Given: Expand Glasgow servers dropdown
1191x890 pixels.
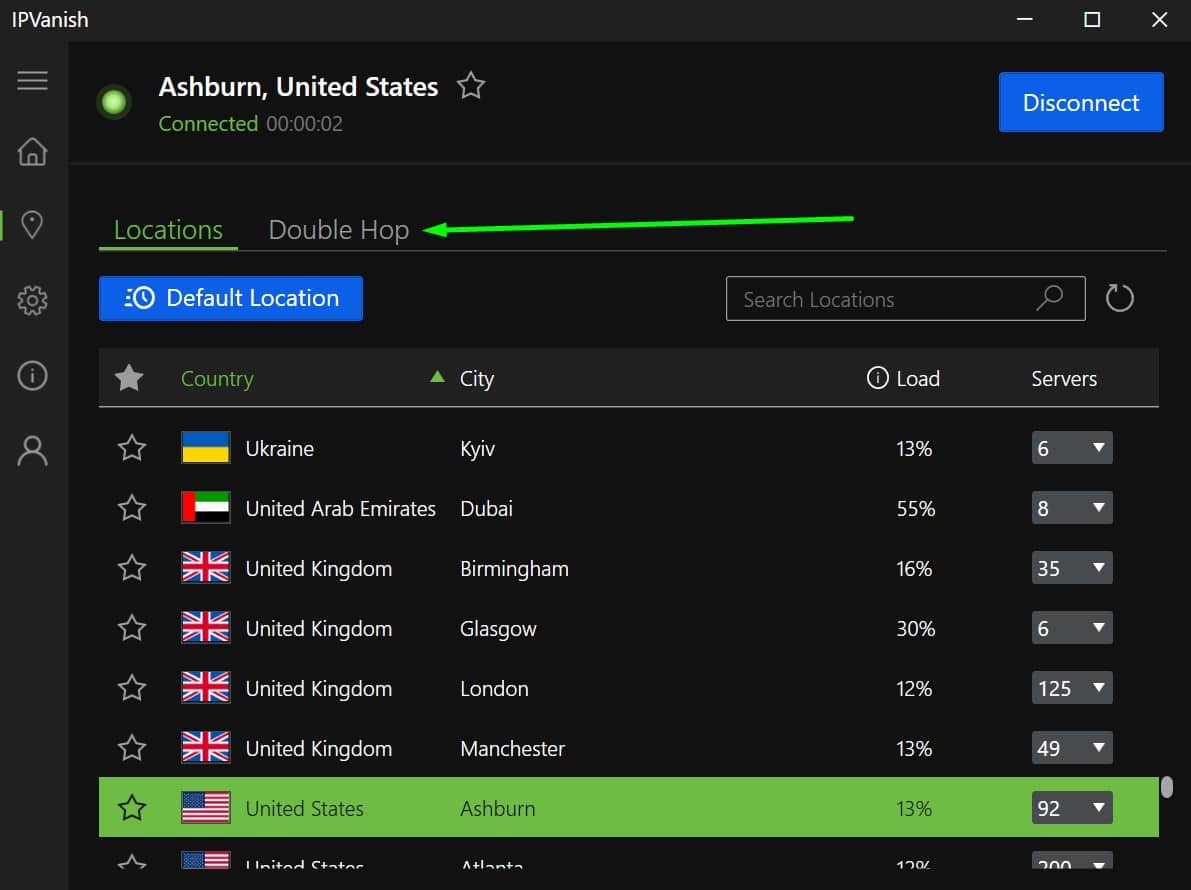Looking at the screenshot, I should click(1072, 627).
